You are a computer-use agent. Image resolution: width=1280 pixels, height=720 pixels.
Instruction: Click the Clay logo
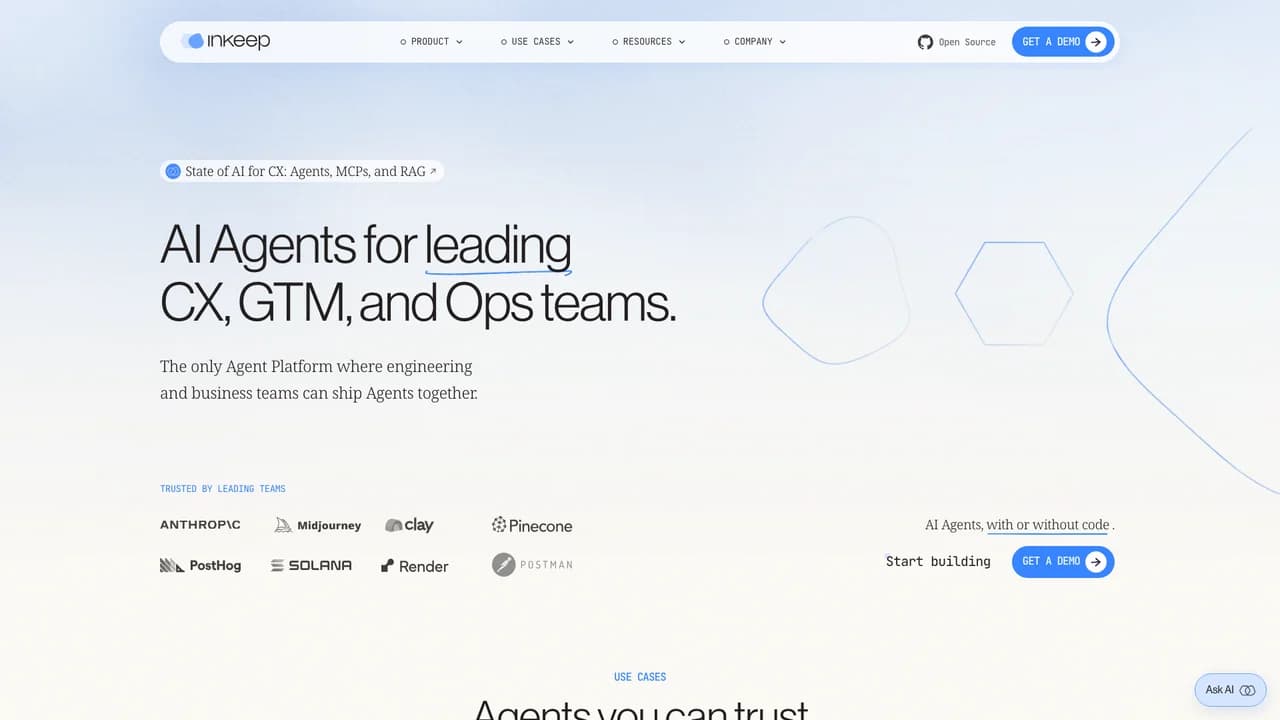(x=409, y=525)
